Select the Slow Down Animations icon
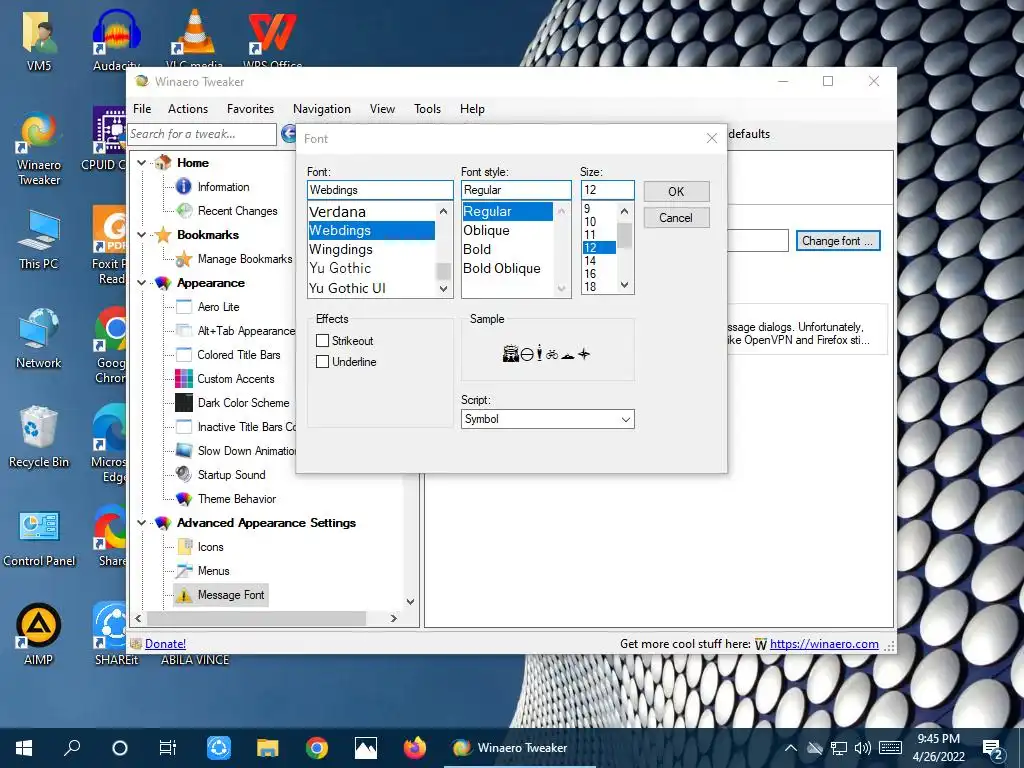The image size is (1024, 768). pos(184,451)
